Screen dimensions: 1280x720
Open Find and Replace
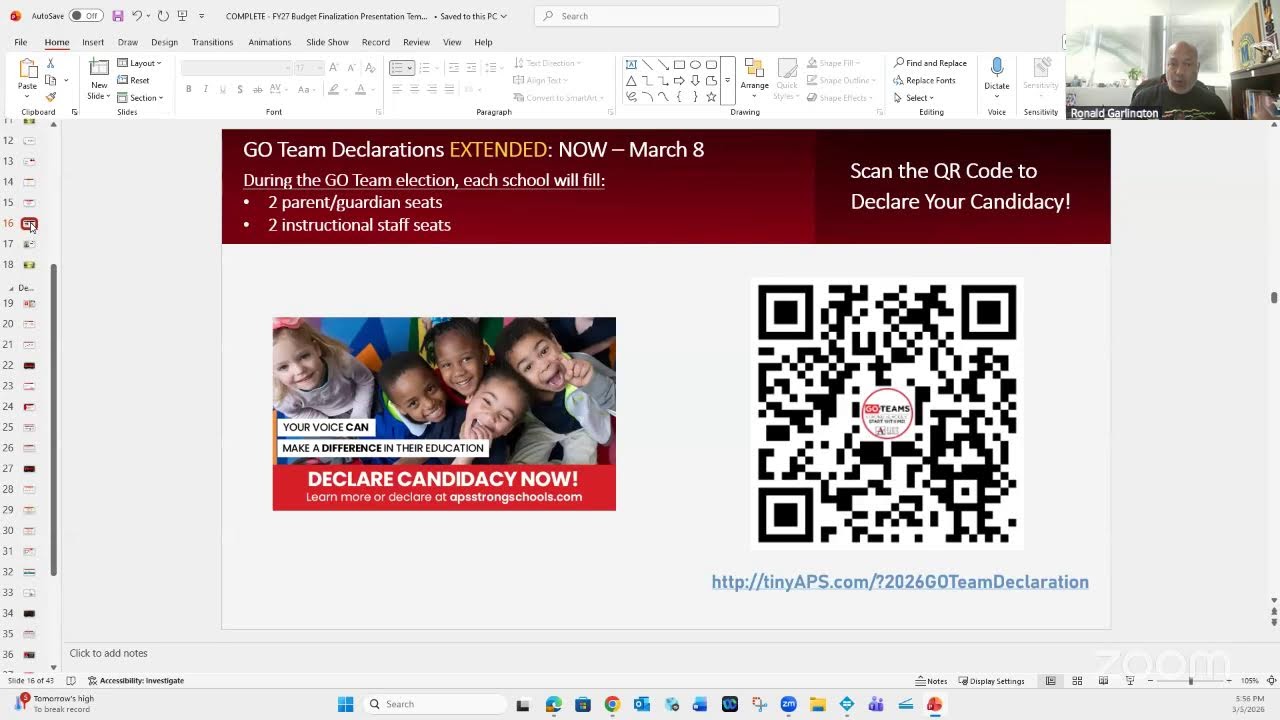click(930, 63)
